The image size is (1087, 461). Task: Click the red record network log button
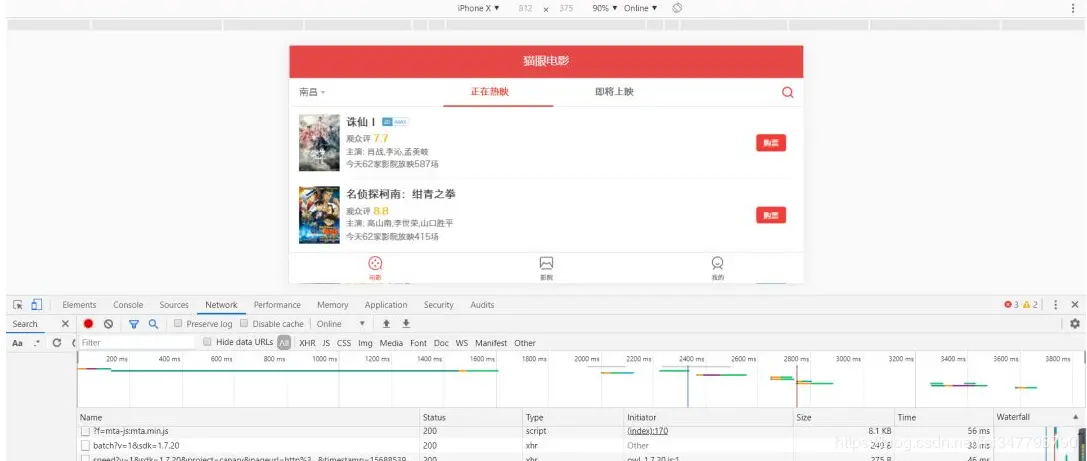click(x=88, y=324)
